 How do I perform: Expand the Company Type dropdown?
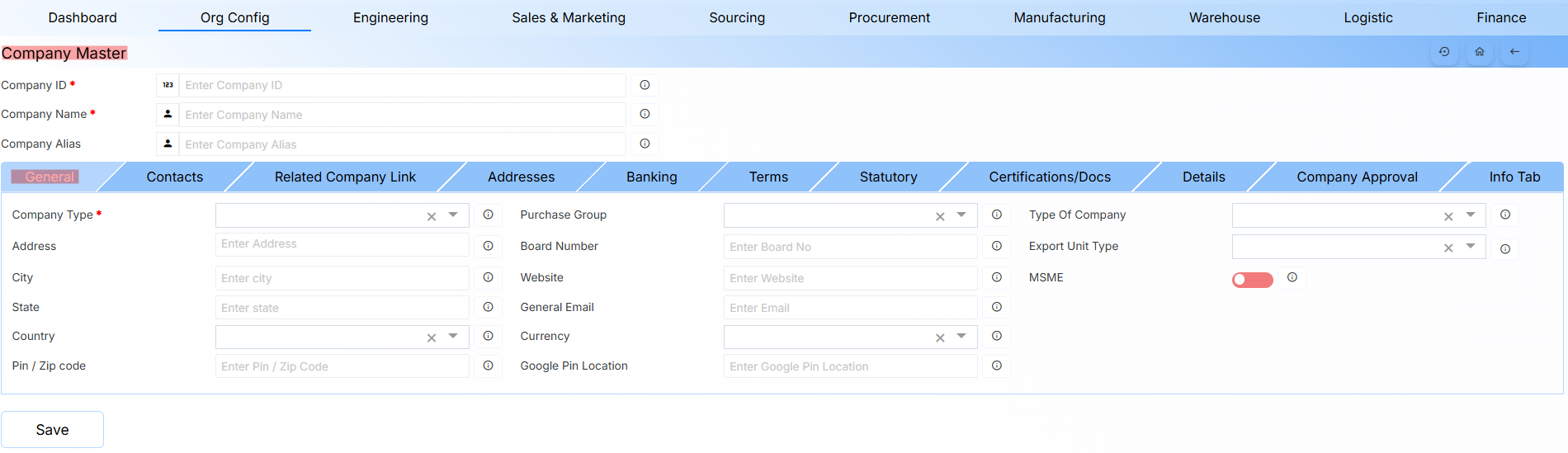pos(453,215)
